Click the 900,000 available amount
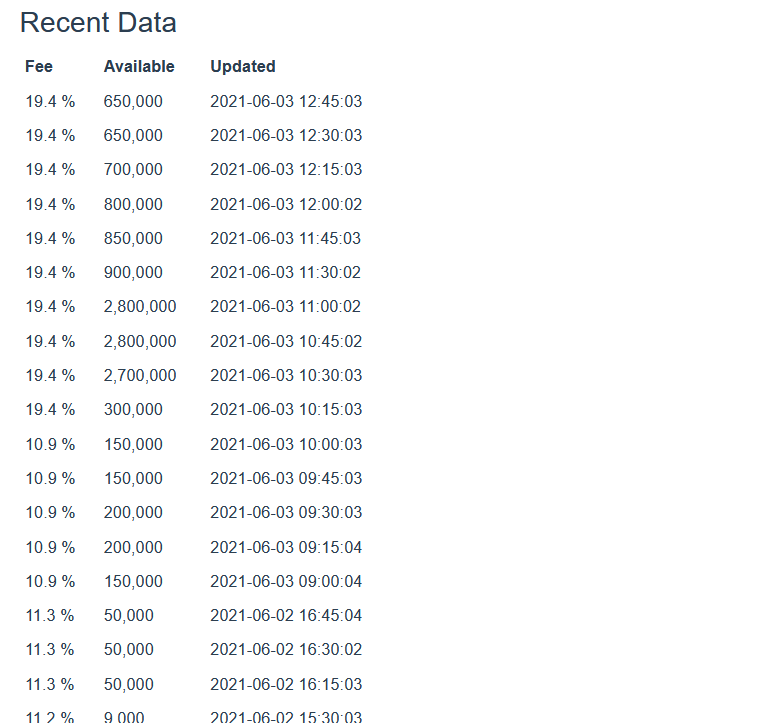This screenshot has width=769, height=723. tap(133, 272)
